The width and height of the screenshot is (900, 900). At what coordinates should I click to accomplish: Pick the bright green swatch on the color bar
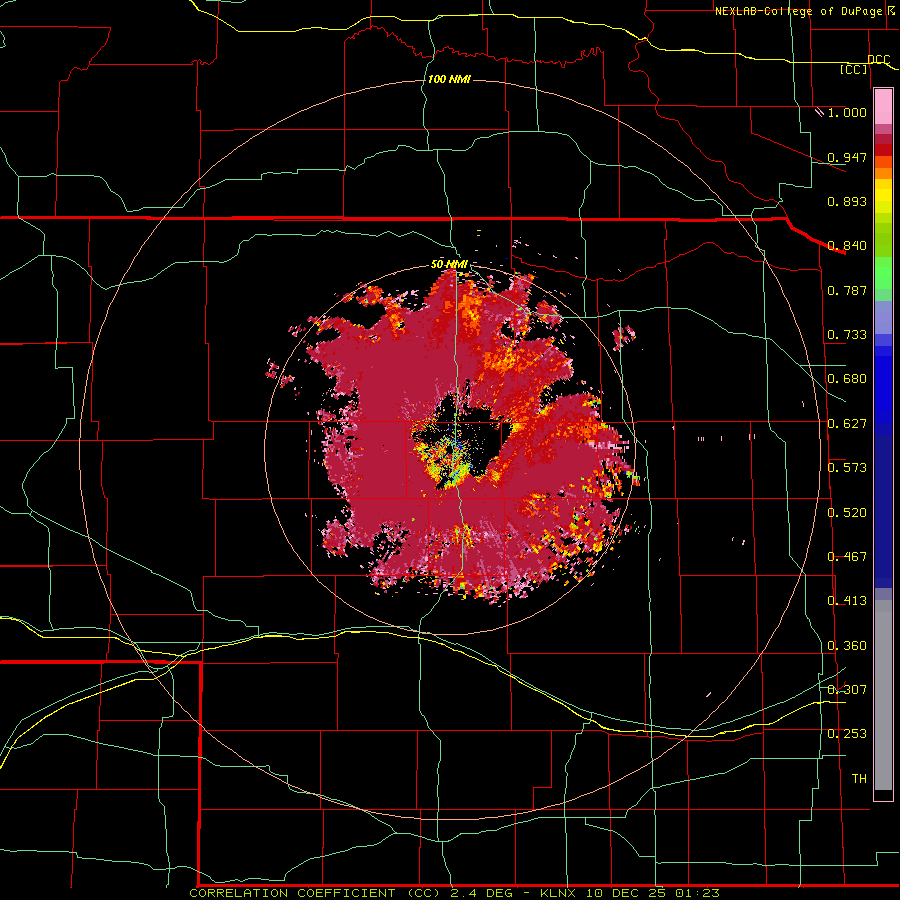[883, 273]
